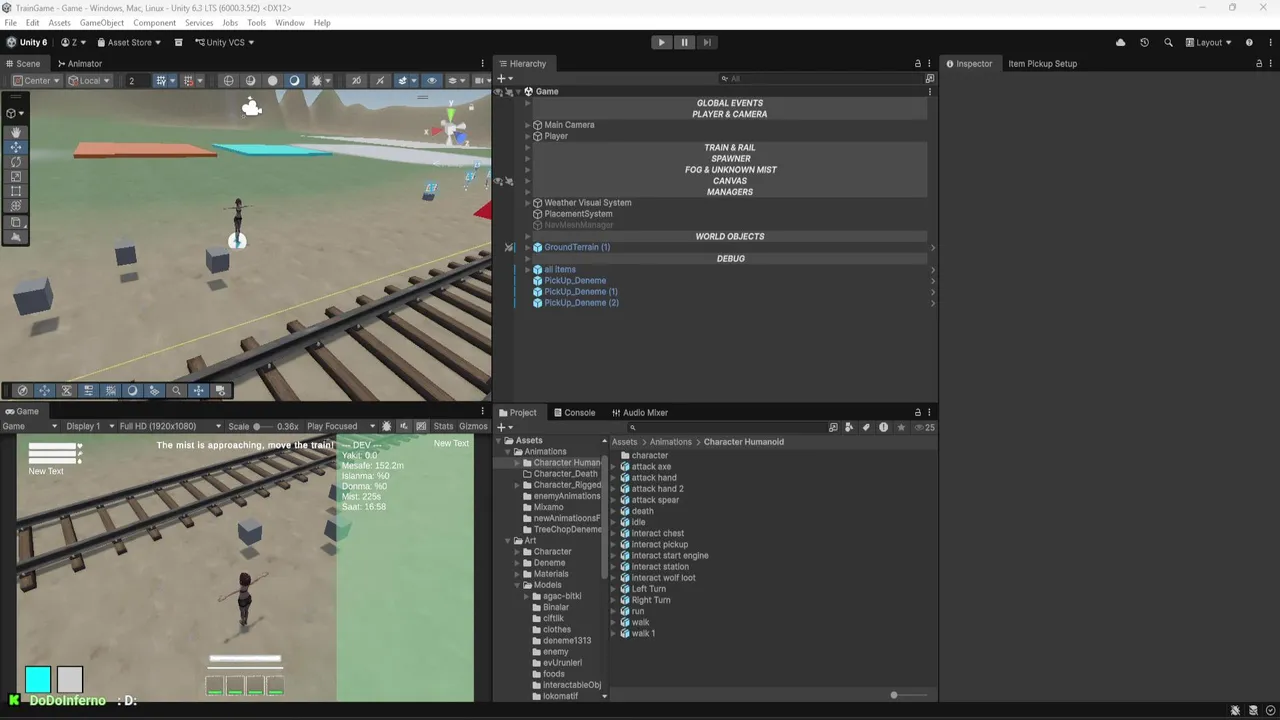1280x720 pixels.
Task: Click the Step frame button
Action: 707,42
